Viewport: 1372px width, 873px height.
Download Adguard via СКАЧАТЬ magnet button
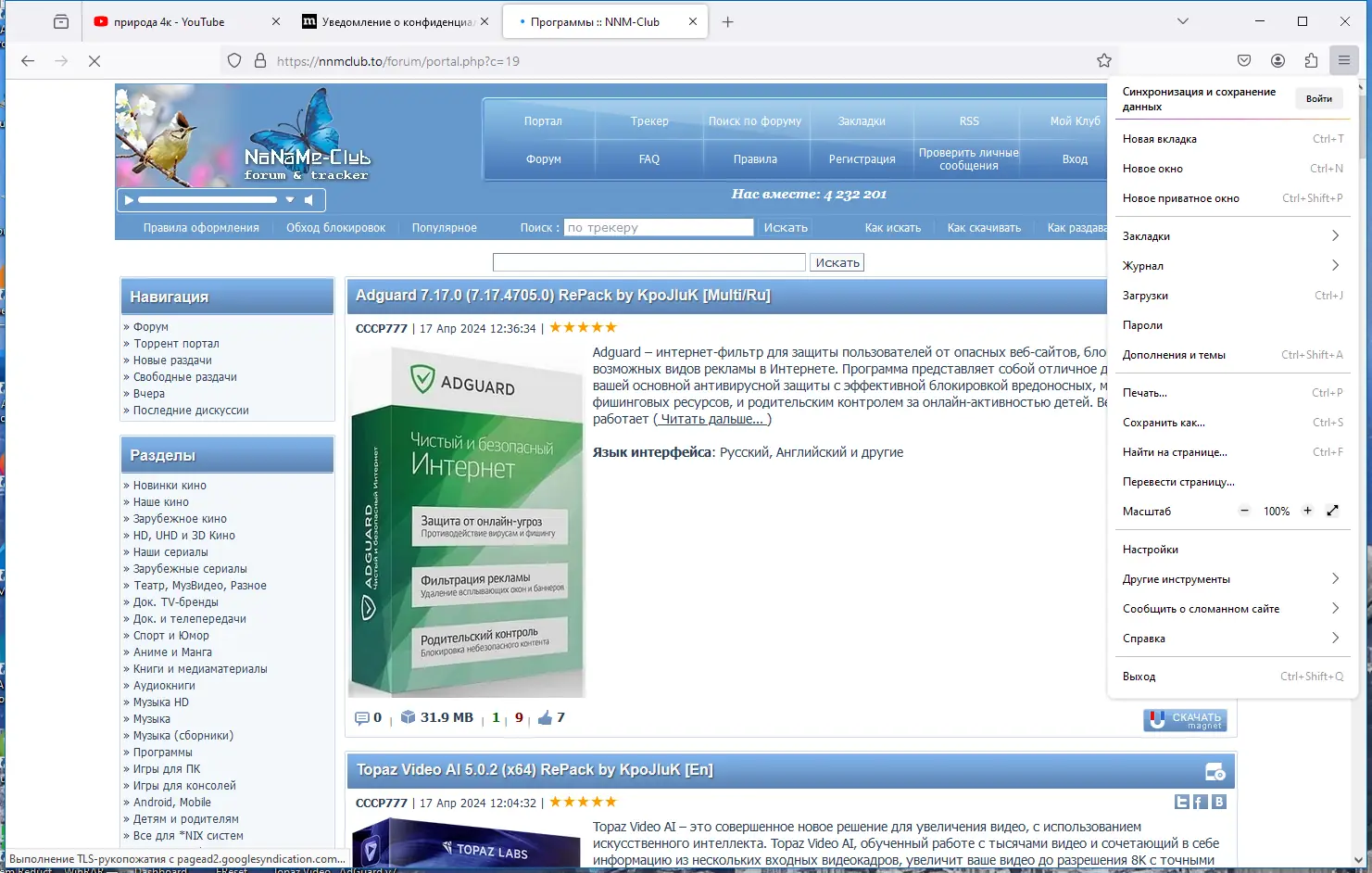click(x=1185, y=720)
